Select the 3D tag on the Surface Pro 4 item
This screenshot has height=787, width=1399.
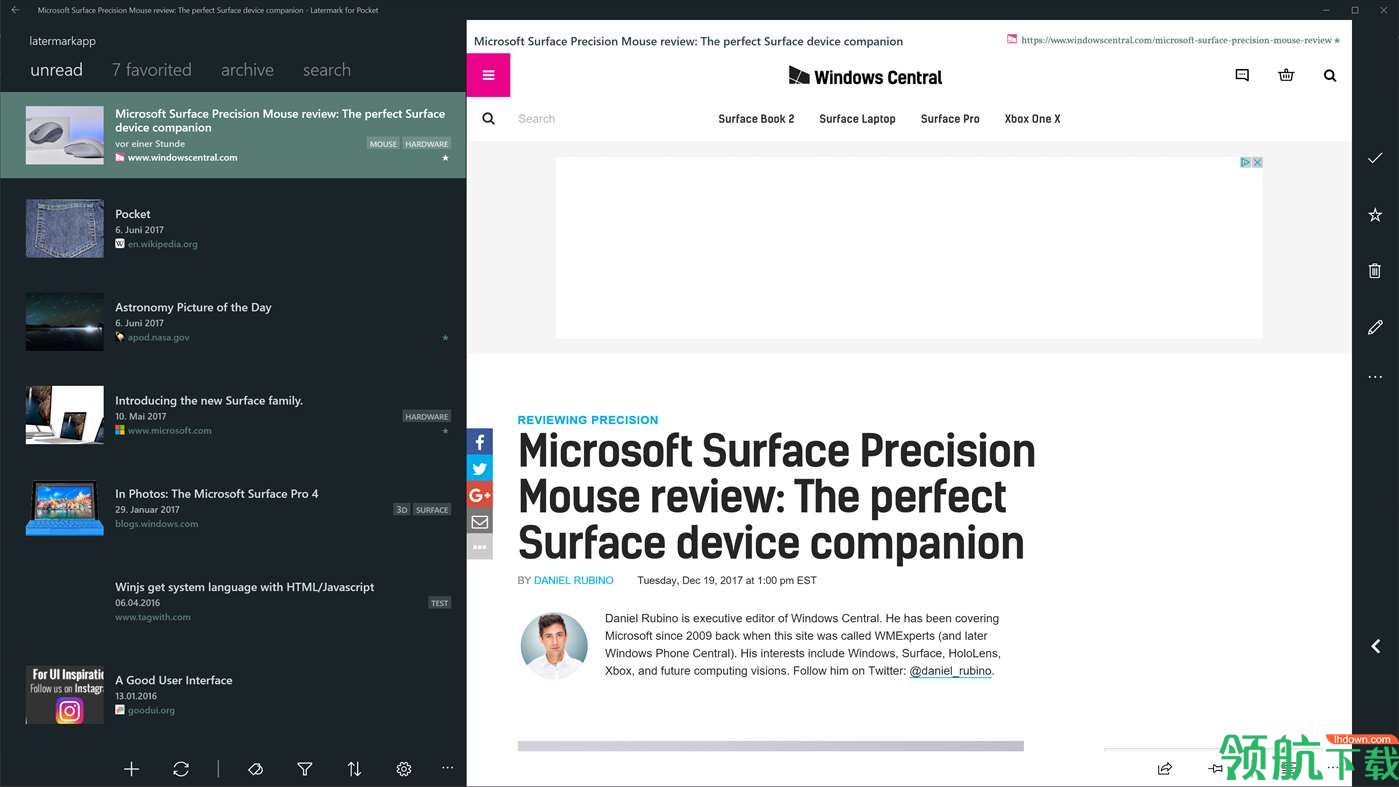pyautogui.click(x=401, y=510)
